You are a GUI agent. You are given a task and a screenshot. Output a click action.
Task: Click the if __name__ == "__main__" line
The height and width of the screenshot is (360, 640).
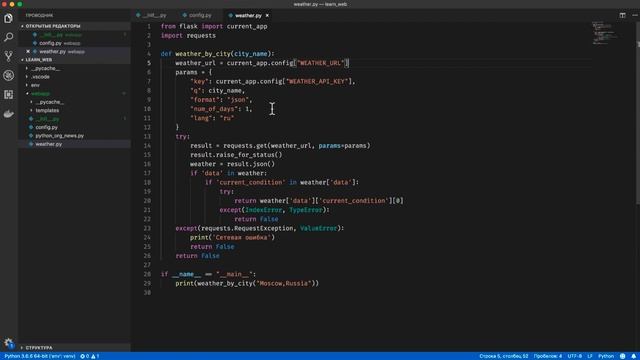[208, 274]
